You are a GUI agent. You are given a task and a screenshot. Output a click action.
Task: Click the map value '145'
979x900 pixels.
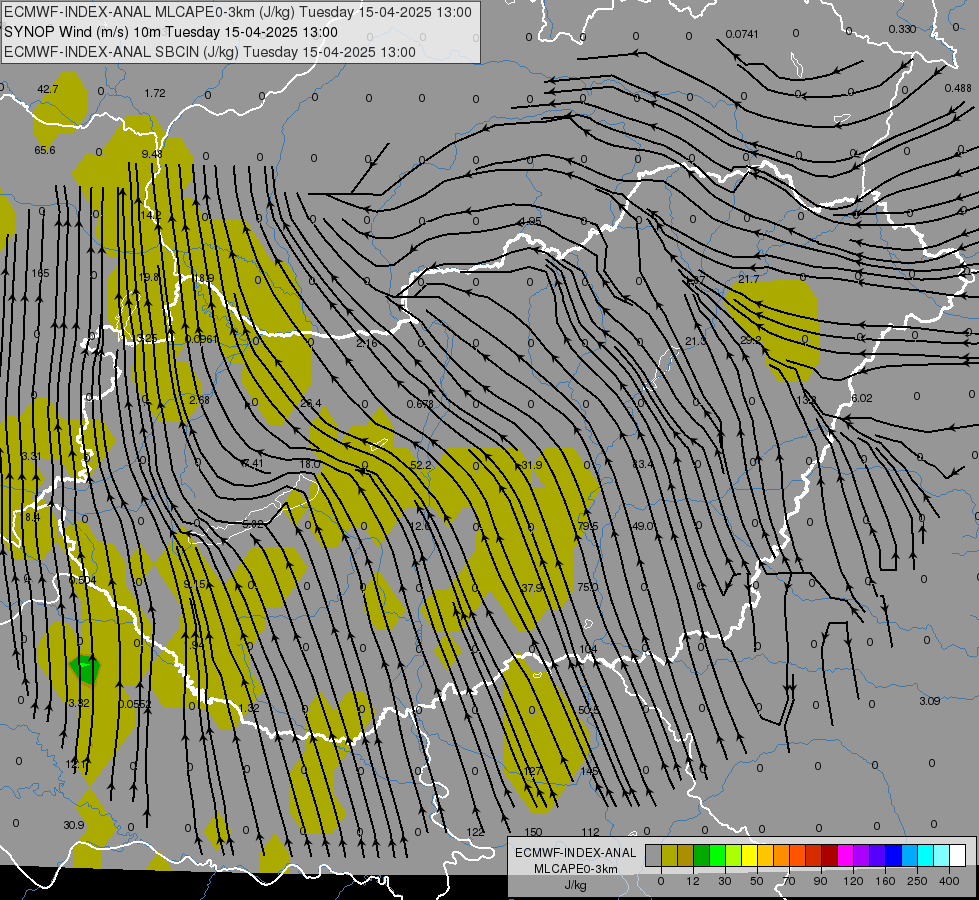click(589, 771)
